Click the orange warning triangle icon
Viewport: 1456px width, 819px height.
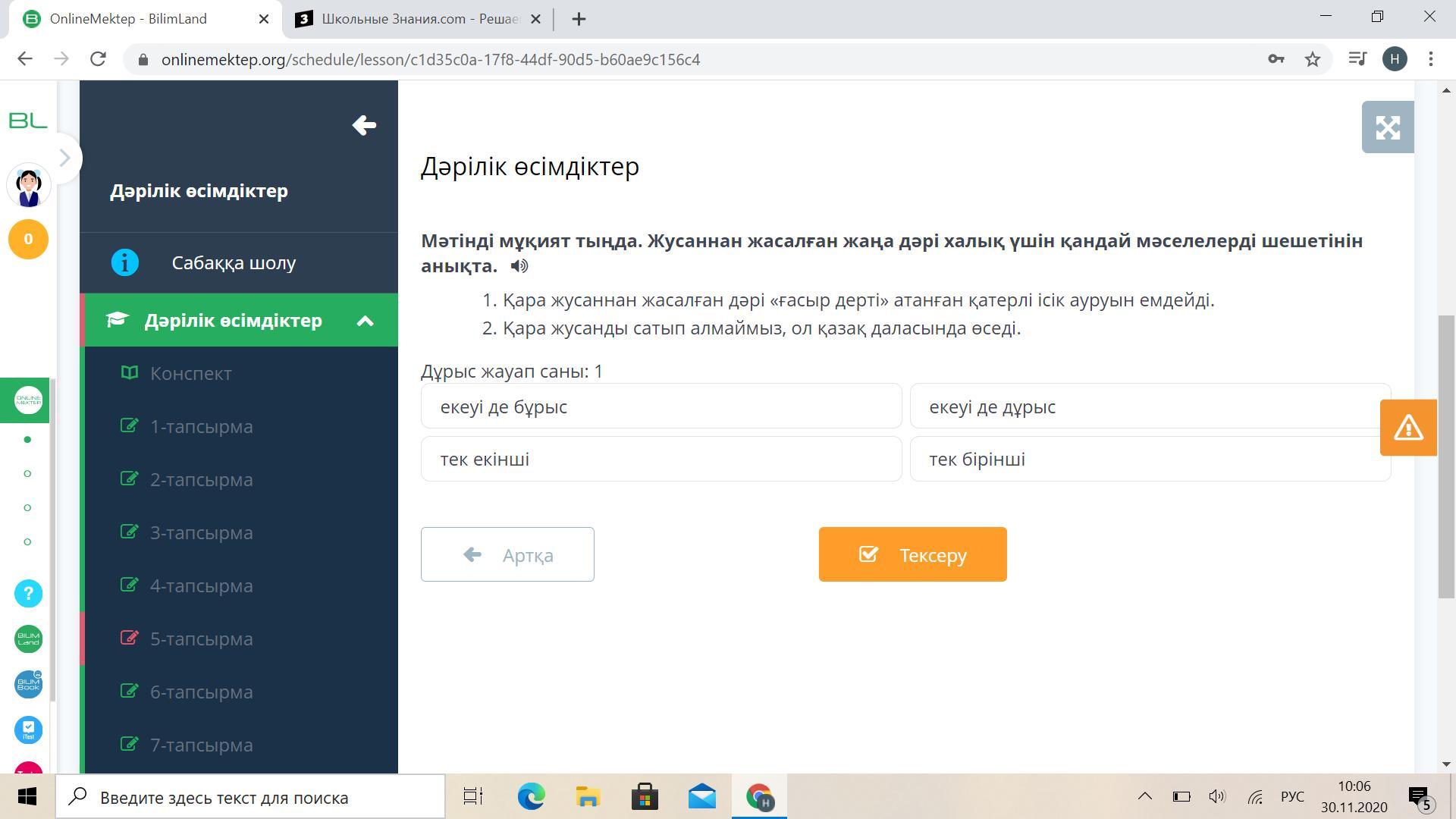click(1407, 428)
